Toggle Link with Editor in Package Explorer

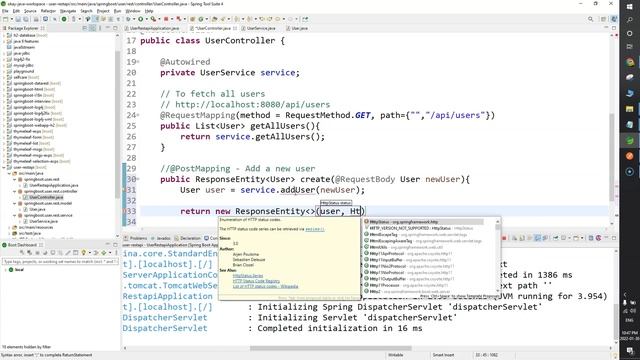coord(93,28)
